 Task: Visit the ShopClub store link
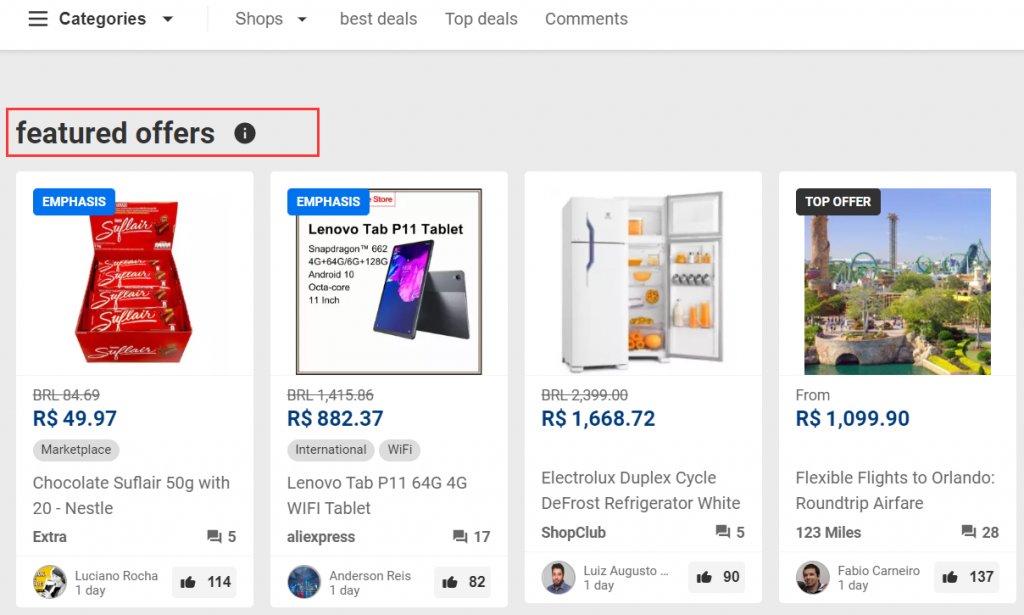coord(573,533)
